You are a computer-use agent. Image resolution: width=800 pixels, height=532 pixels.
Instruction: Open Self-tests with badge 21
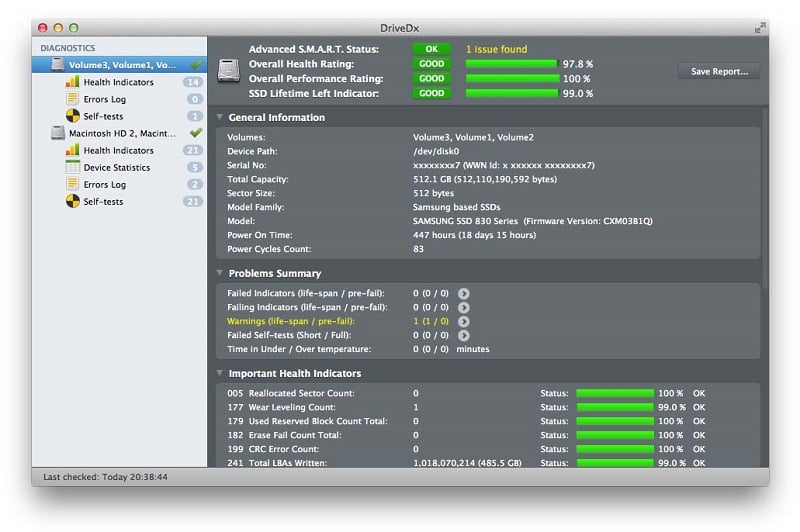[119, 201]
